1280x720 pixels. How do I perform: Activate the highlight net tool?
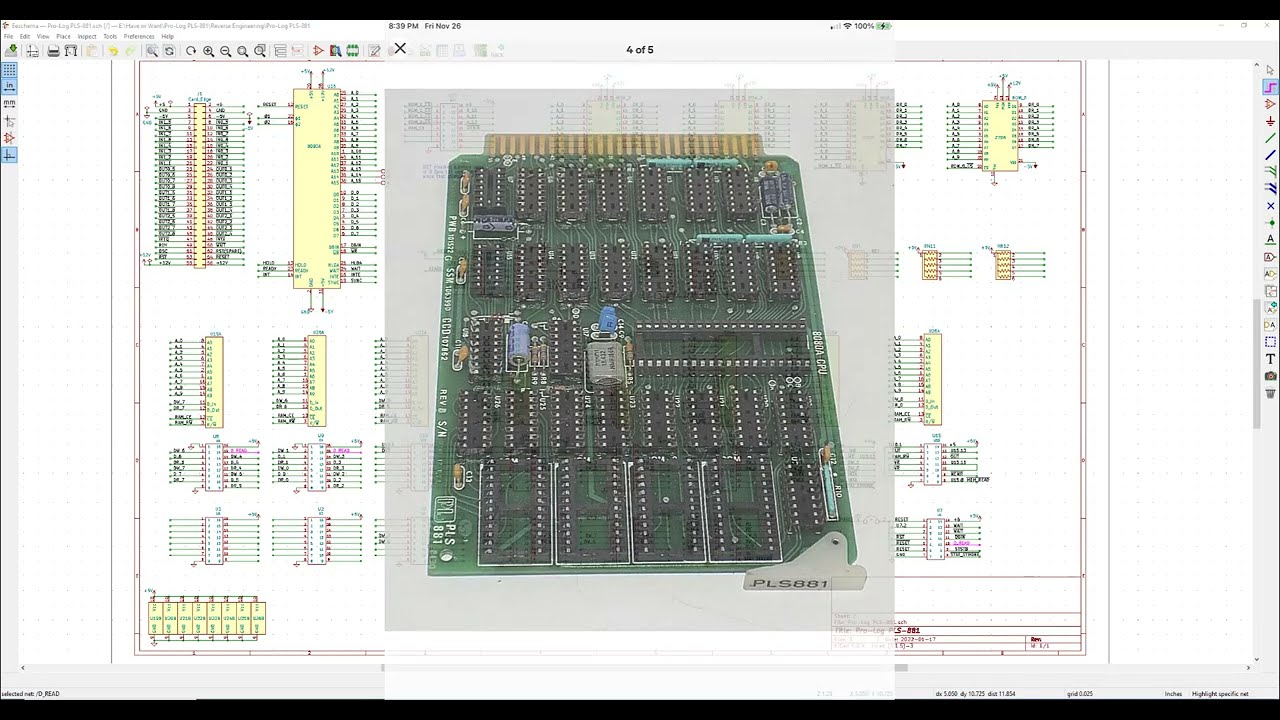[1270, 87]
